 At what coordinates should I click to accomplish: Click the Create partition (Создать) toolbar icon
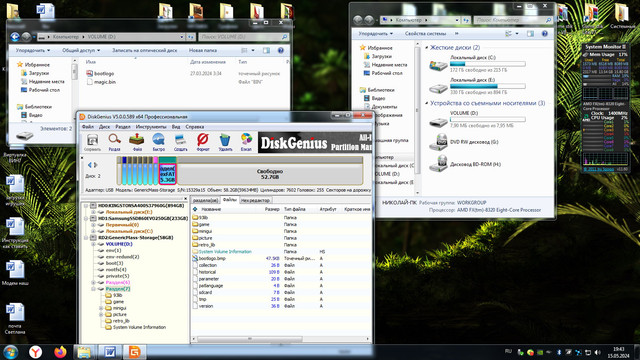click(x=180, y=140)
